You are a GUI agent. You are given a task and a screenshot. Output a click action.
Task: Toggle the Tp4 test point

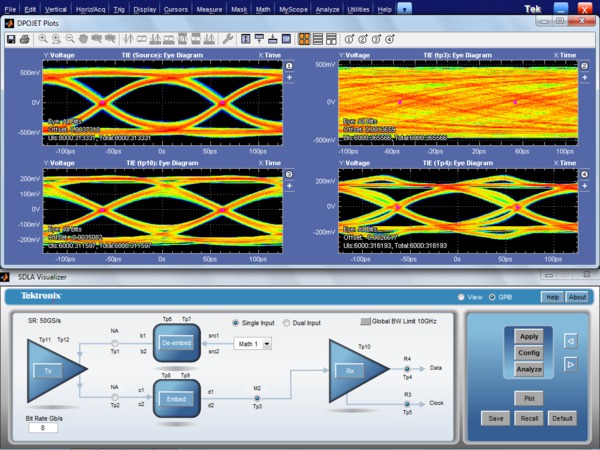407,369
